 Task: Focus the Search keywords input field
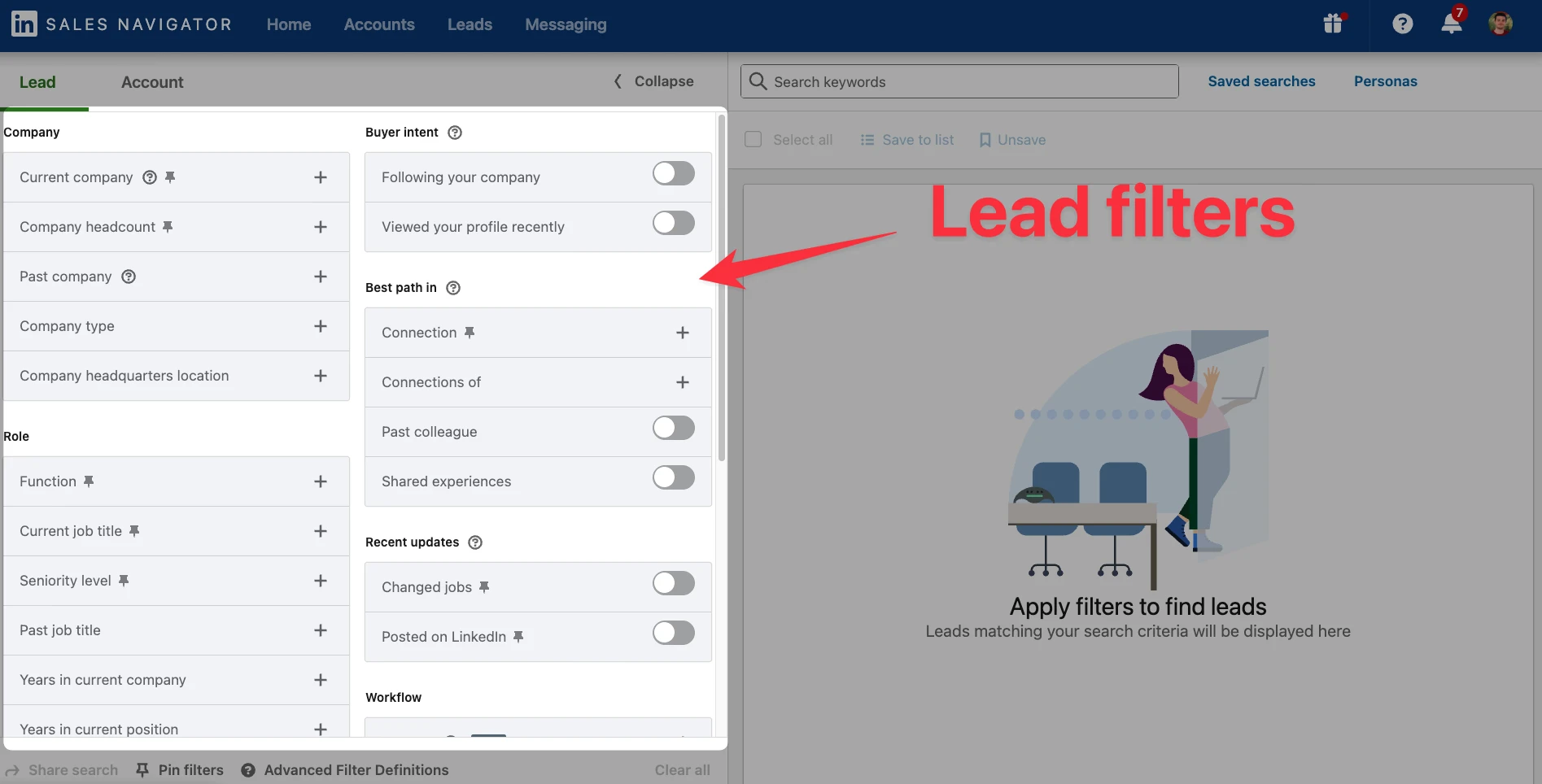point(959,81)
